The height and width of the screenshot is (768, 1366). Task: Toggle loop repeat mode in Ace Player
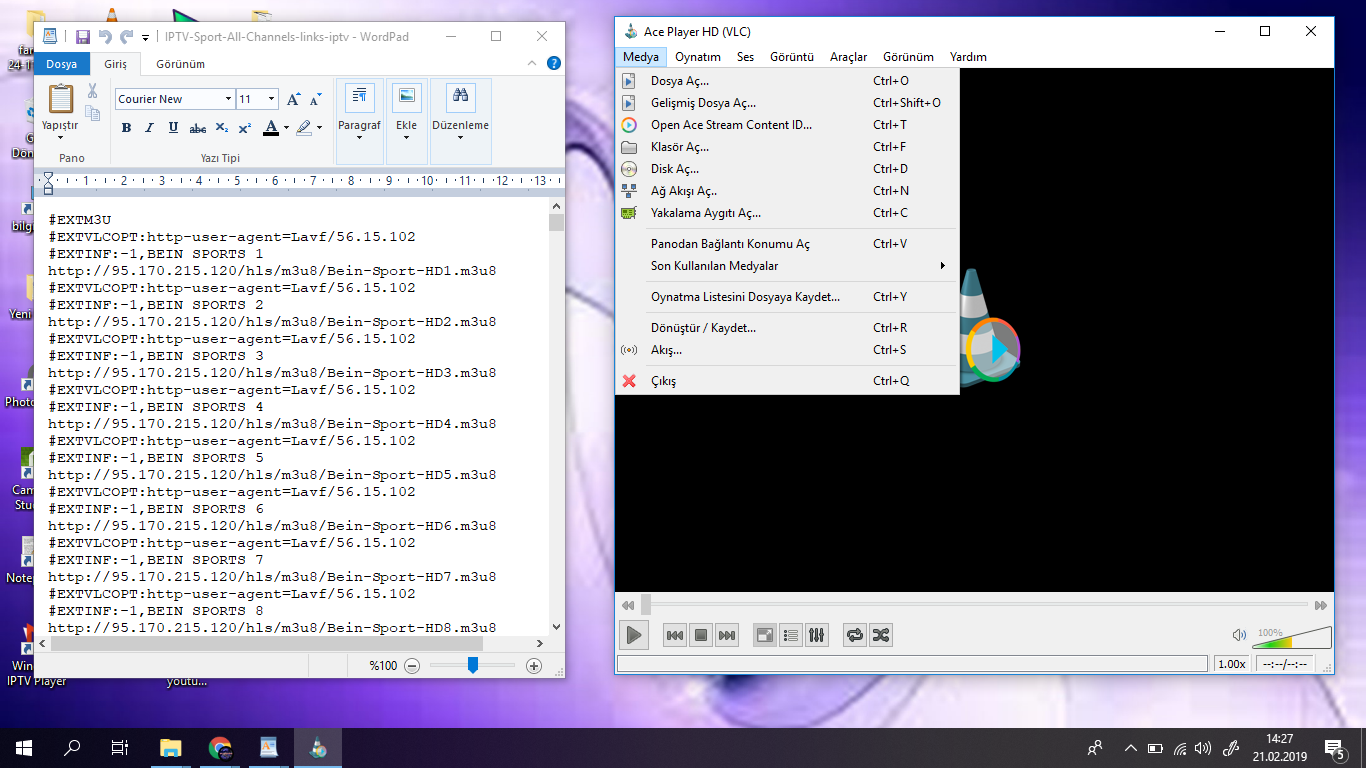tap(855, 635)
